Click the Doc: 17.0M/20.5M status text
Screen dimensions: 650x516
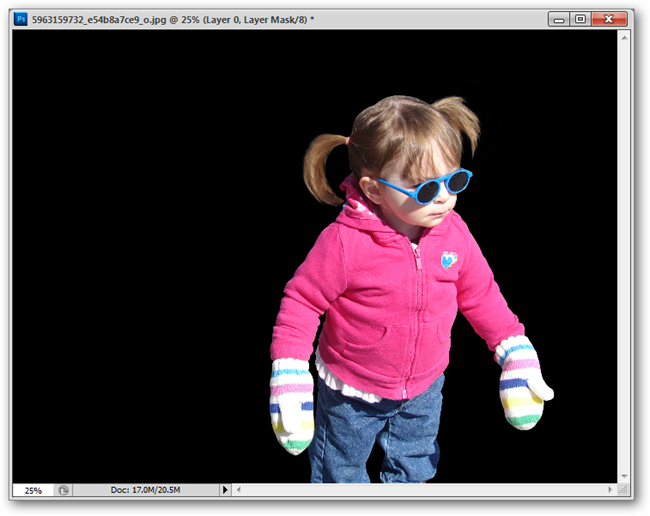(145, 490)
